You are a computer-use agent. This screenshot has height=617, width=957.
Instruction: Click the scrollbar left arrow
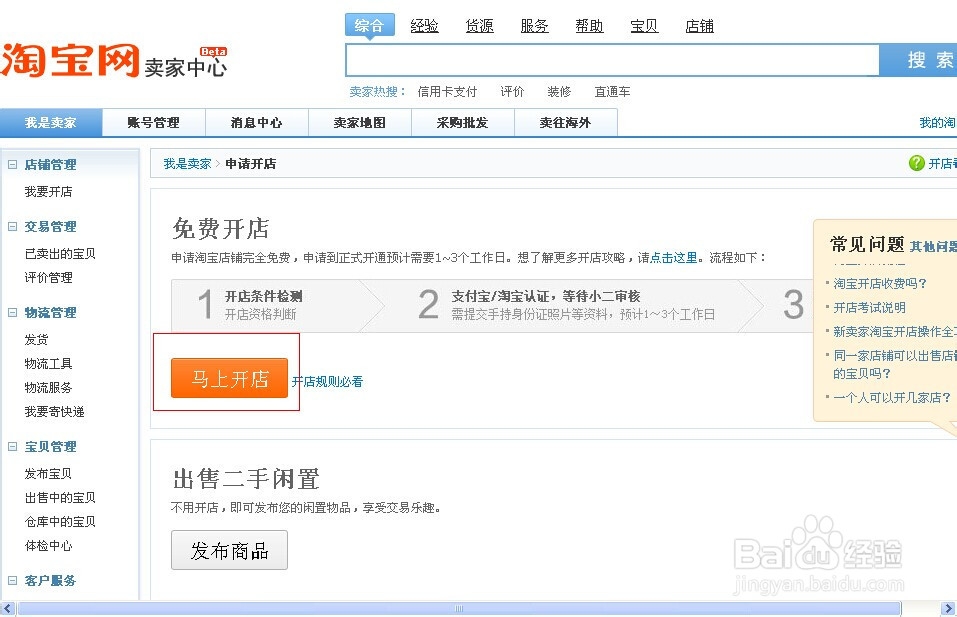(7, 608)
